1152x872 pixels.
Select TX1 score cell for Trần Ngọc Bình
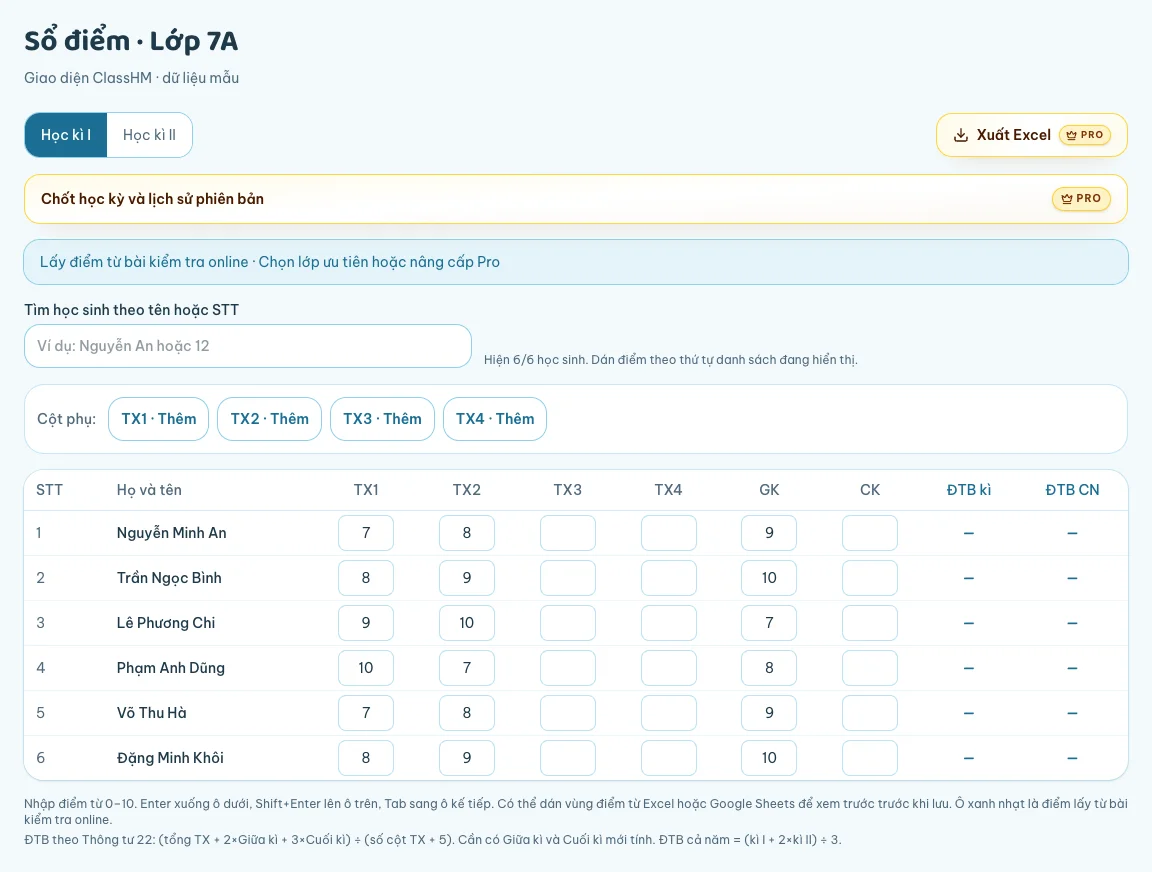tap(366, 578)
